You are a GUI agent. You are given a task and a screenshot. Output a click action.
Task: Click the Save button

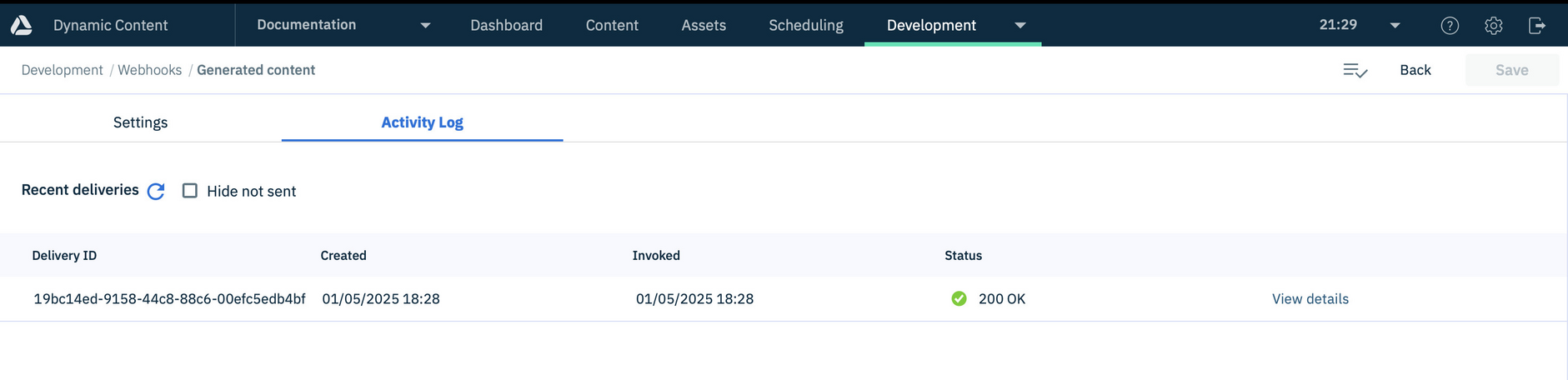pyautogui.click(x=1511, y=70)
